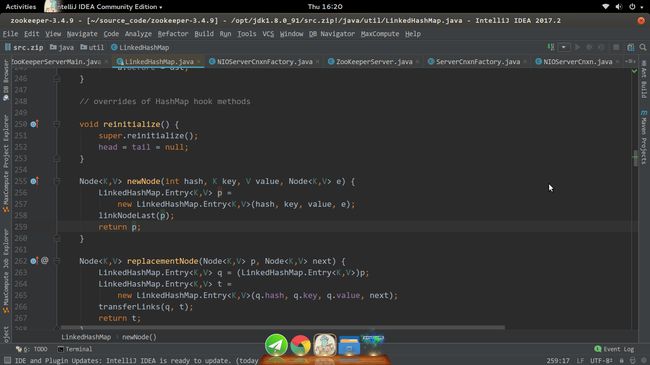Viewport: 650px width, 365px height.
Task: Switch to the NIOServerCnxnFactory.java tab
Action: 264,62
